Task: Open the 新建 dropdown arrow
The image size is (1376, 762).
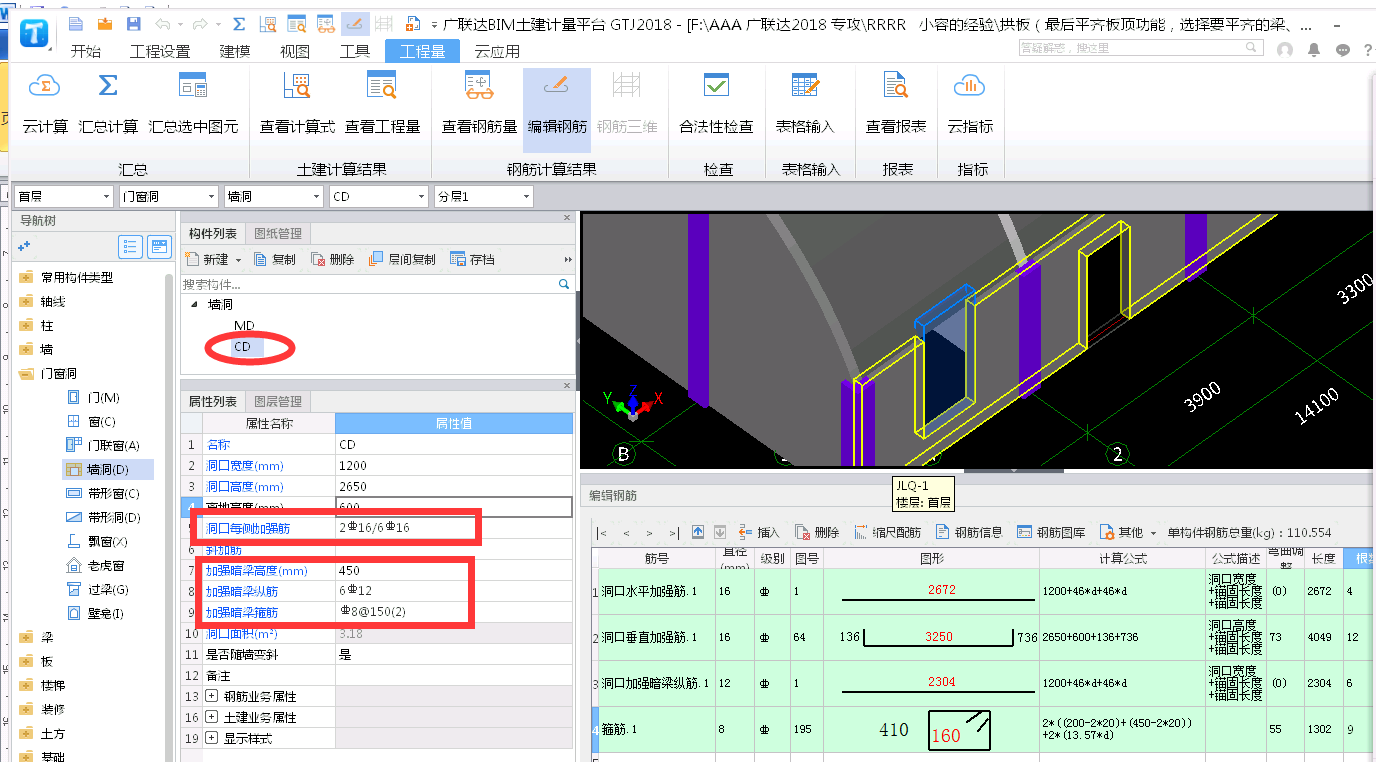Action: tap(239, 260)
